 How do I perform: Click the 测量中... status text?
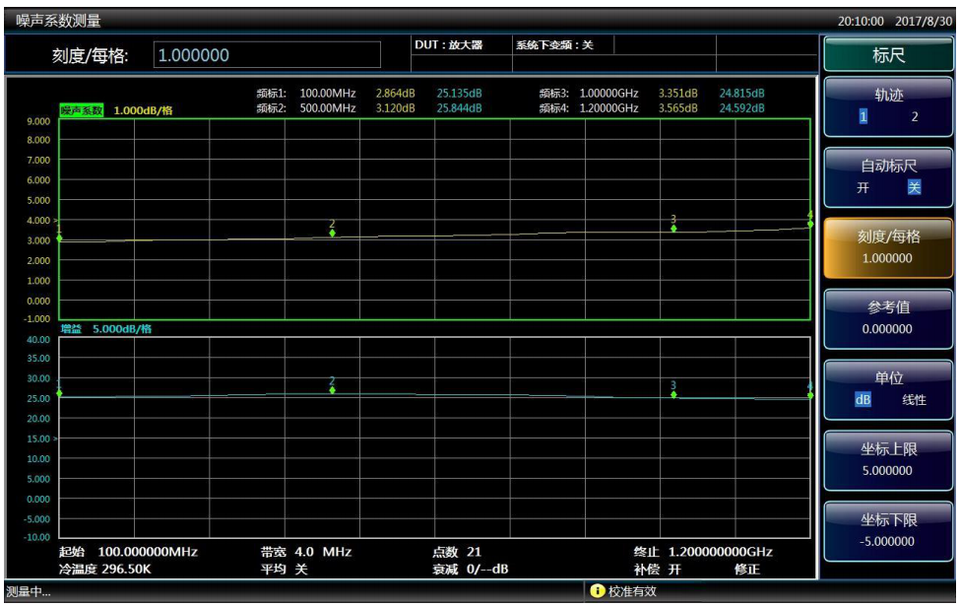pyautogui.click(x=28, y=592)
